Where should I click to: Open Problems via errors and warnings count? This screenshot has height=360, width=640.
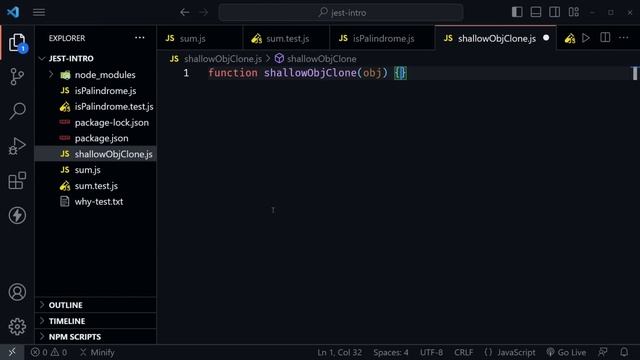coord(49,352)
